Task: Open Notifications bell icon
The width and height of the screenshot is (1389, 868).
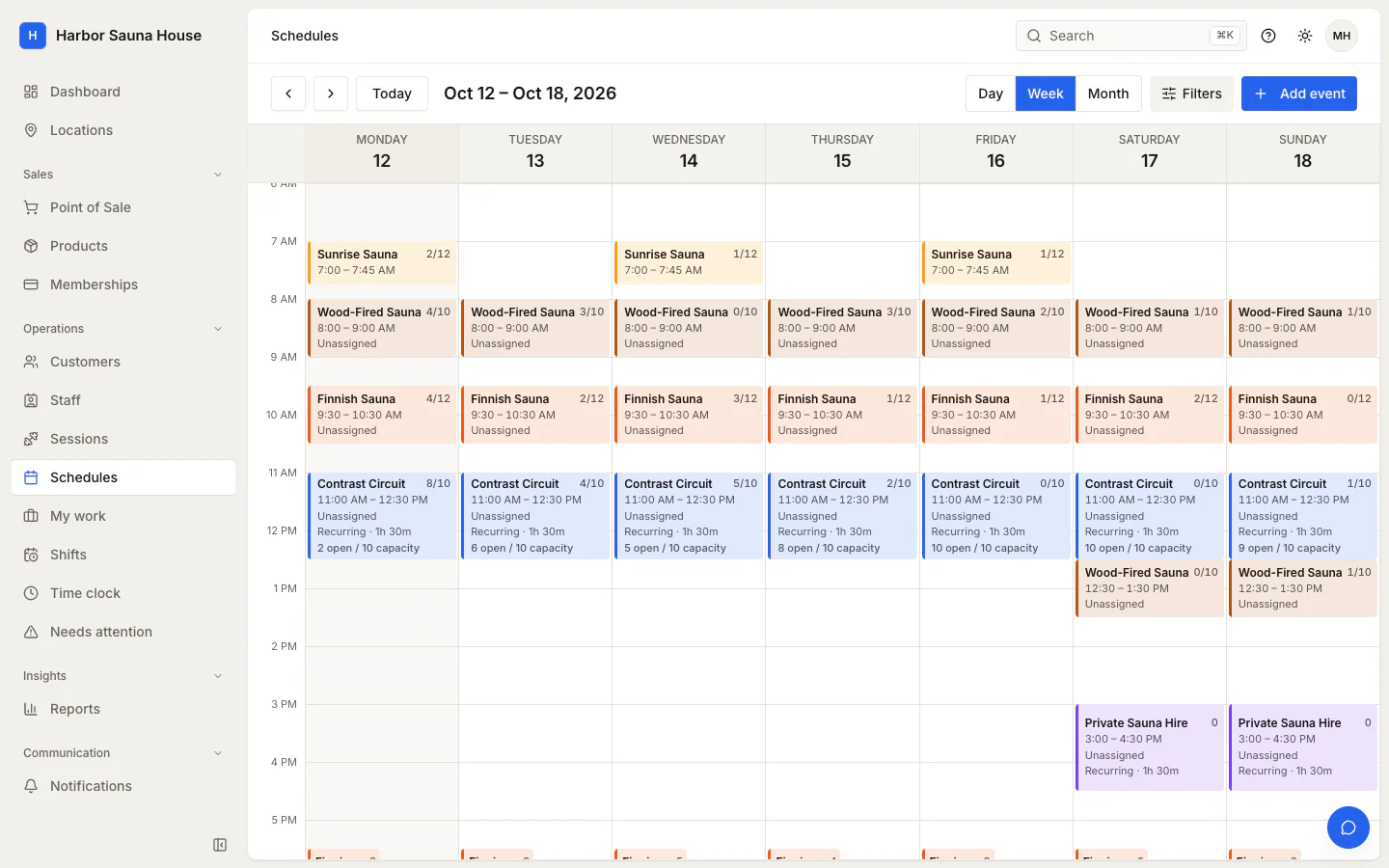Action: 31,786
